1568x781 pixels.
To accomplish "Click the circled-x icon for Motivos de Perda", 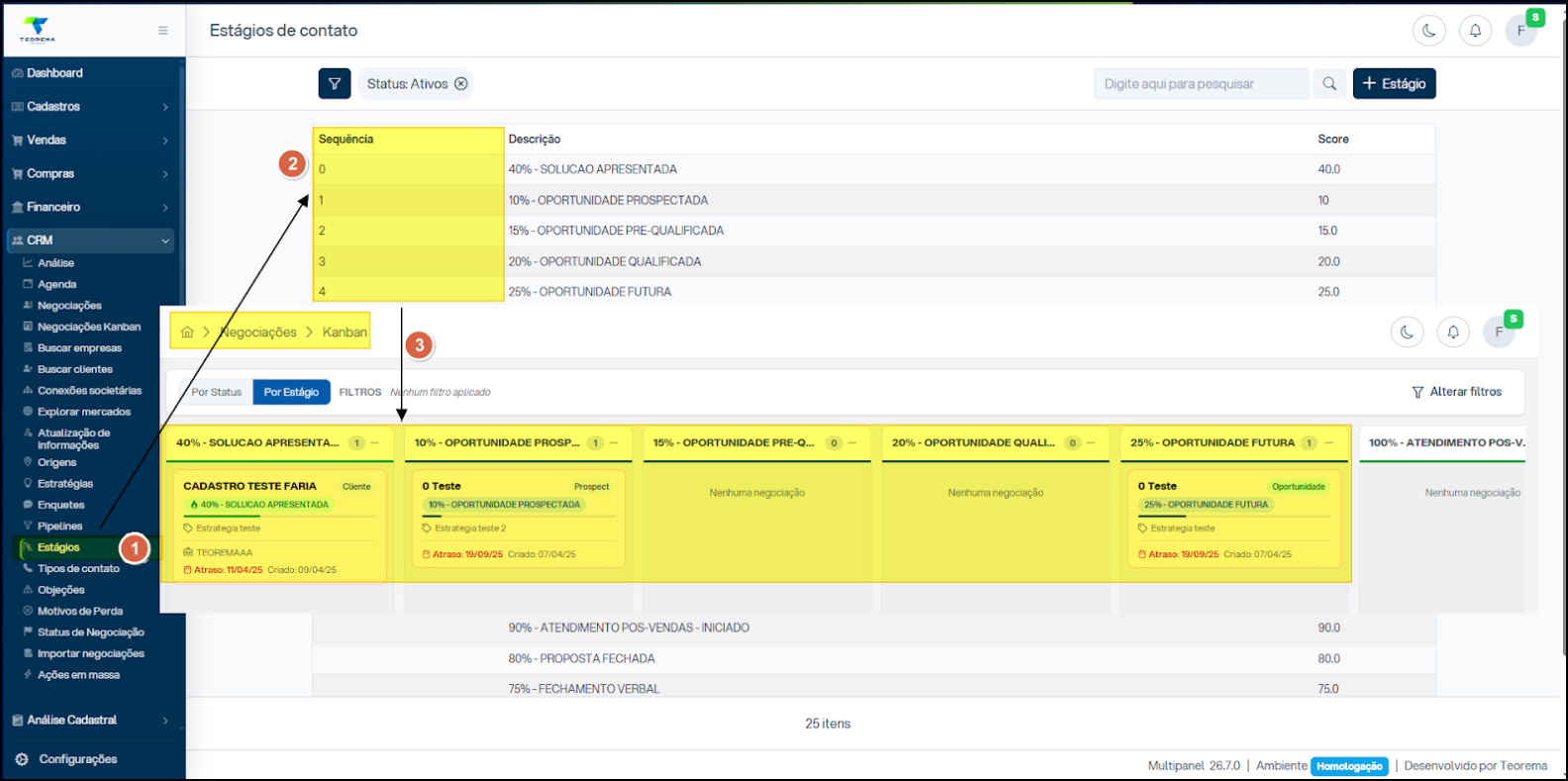I will pyautogui.click(x=28, y=612).
